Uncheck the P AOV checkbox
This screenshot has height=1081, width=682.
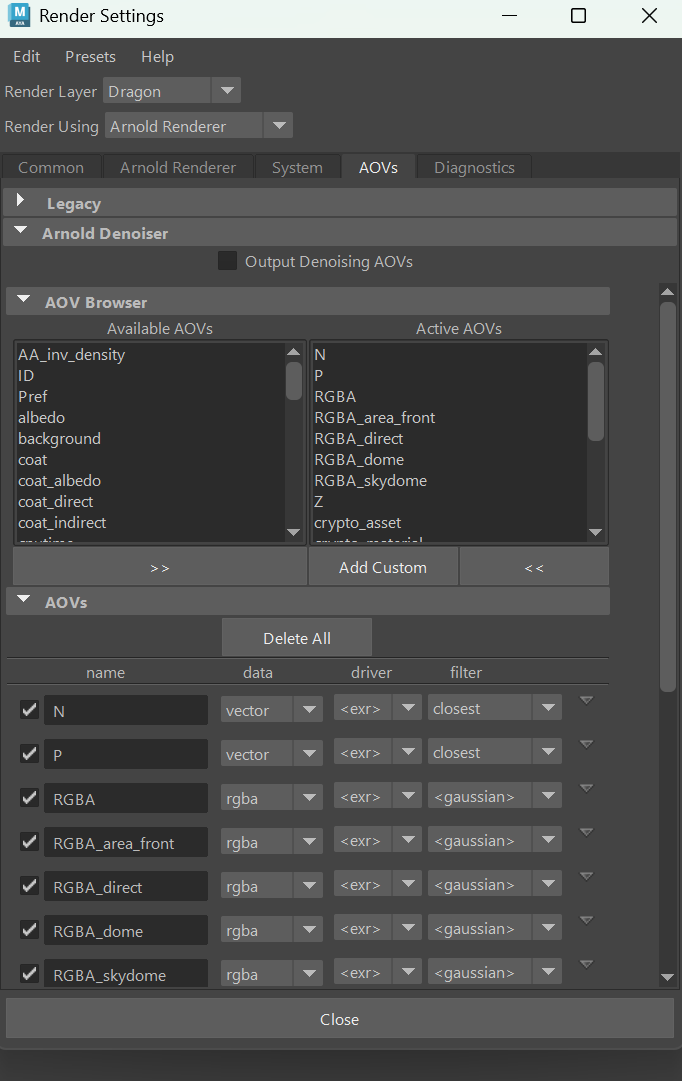pyautogui.click(x=29, y=754)
